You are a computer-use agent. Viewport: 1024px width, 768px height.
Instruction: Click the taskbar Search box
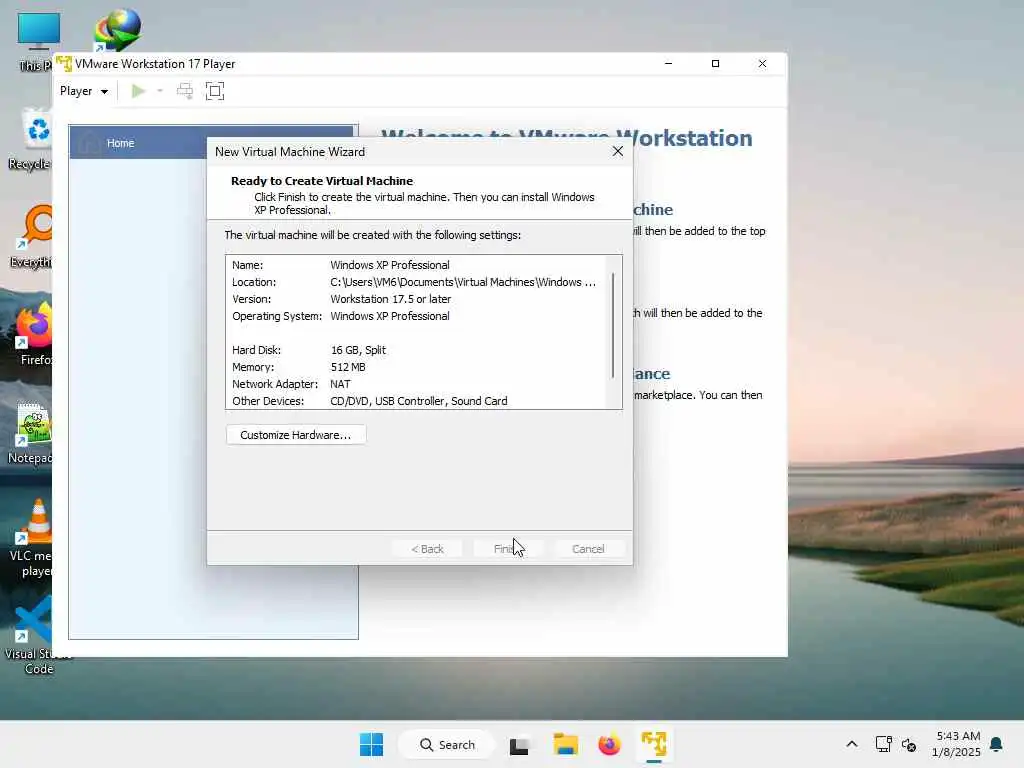[447, 744]
